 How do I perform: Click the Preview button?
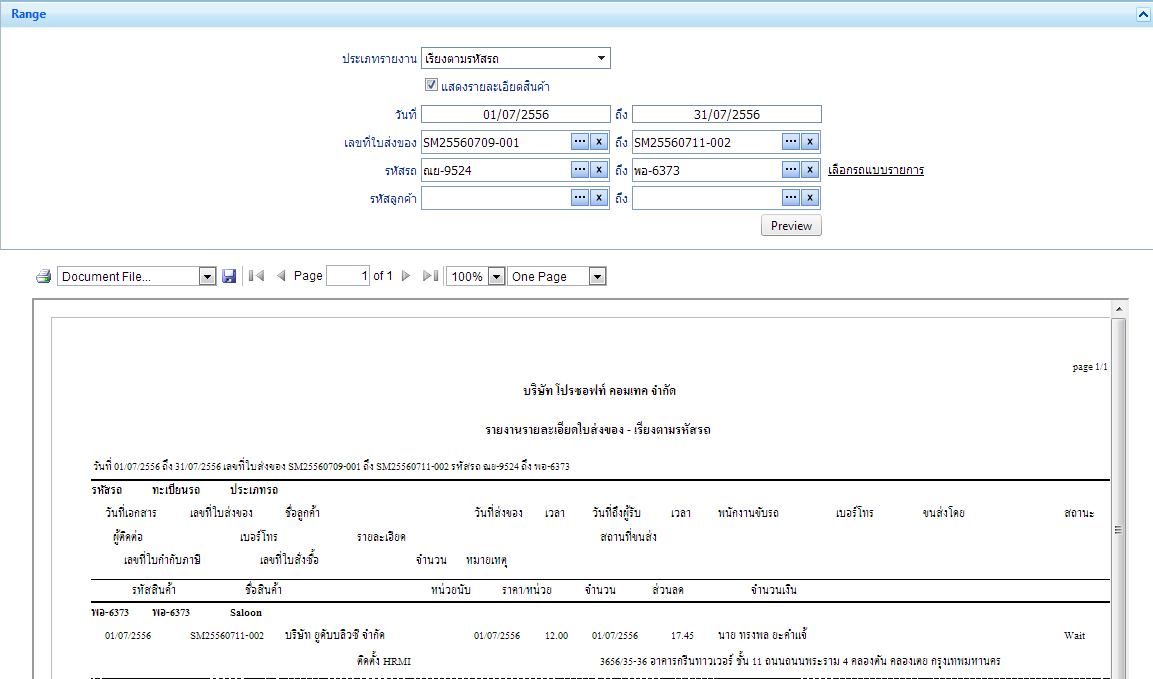point(791,226)
